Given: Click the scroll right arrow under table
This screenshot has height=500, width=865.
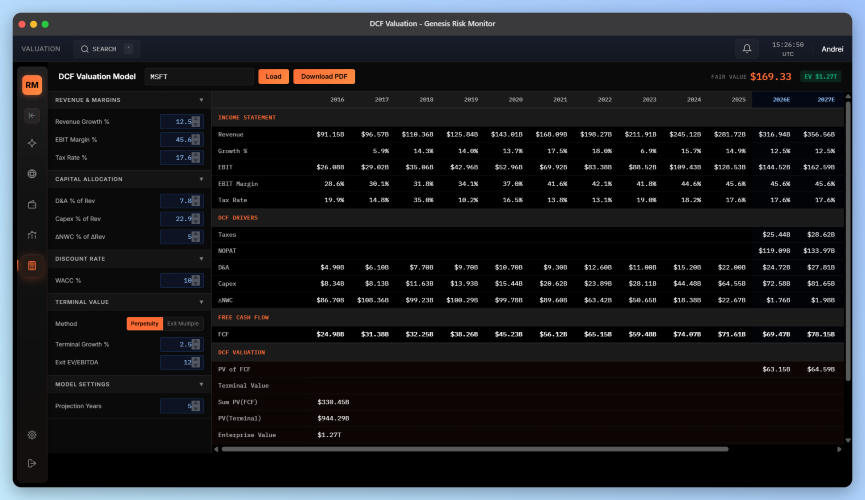Looking at the screenshot, I should pos(839,449).
